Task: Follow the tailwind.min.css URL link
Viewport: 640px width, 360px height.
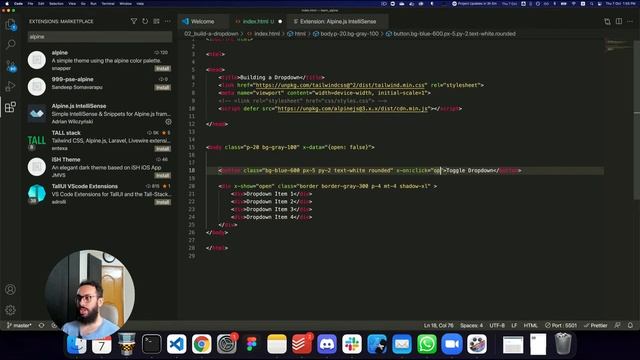Action: pos(340,85)
